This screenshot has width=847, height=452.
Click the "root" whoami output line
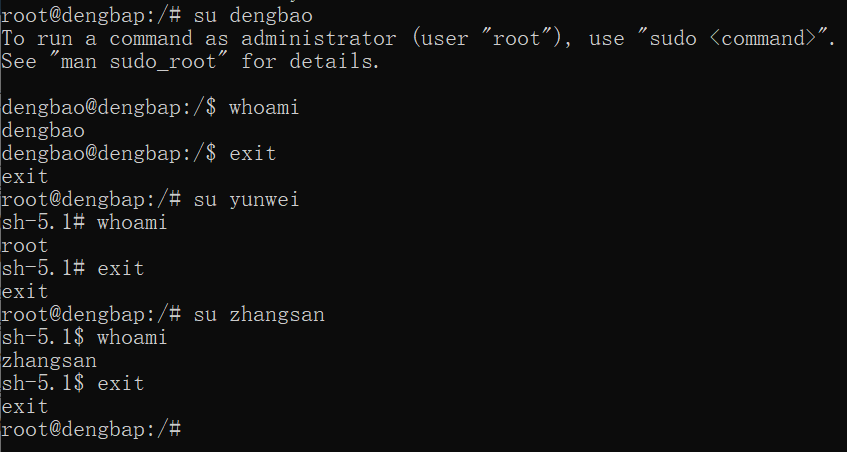tap(25, 246)
